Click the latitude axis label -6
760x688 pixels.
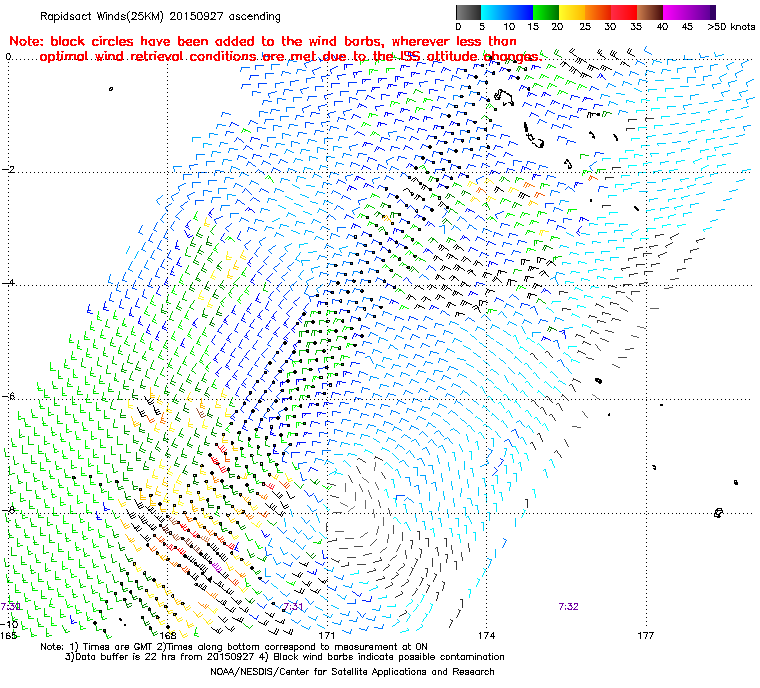click(x=8, y=396)
